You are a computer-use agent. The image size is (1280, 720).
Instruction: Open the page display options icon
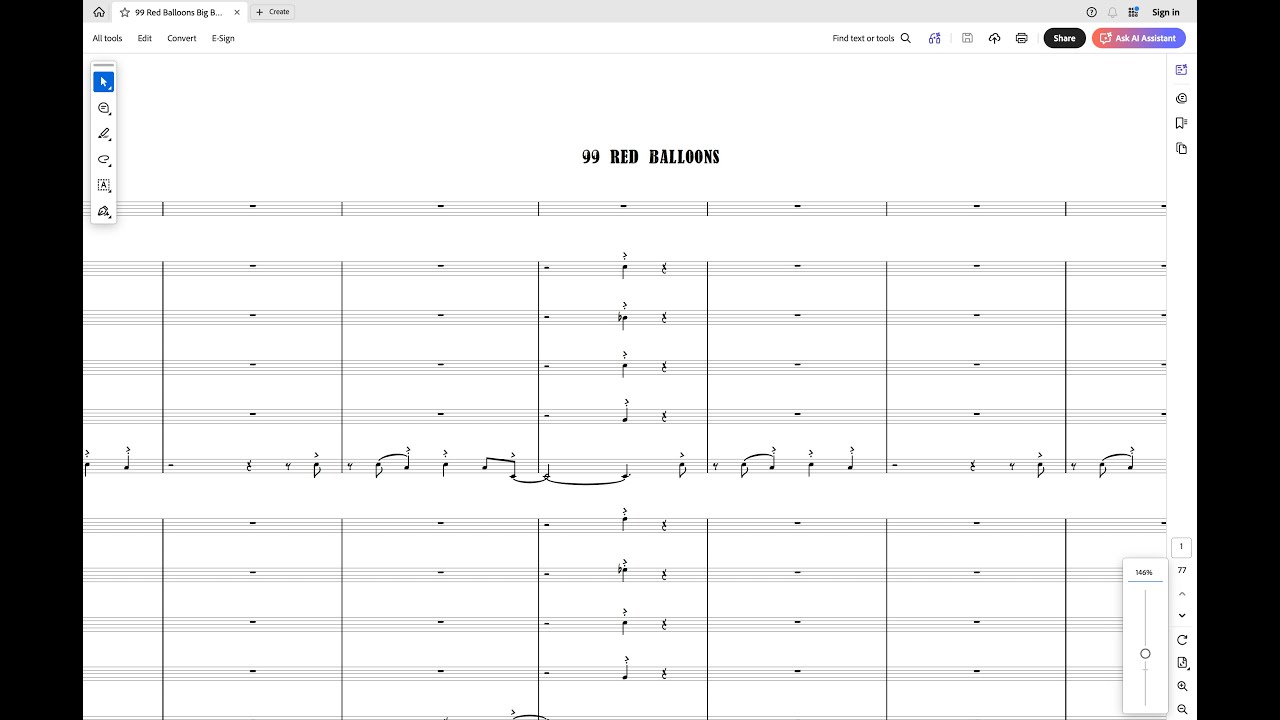[1182, 663]
